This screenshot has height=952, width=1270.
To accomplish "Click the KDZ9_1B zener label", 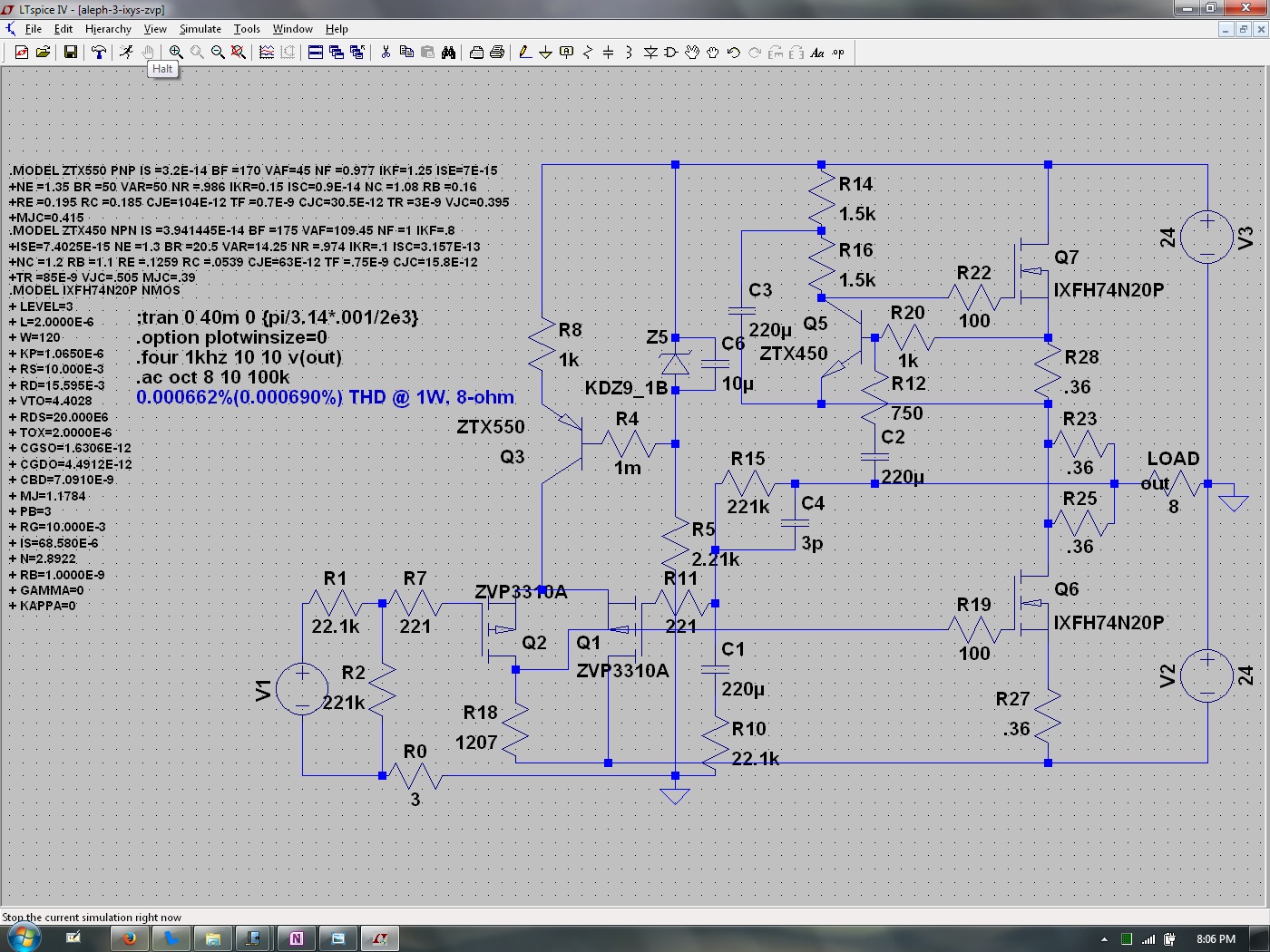I will [626, 388].
